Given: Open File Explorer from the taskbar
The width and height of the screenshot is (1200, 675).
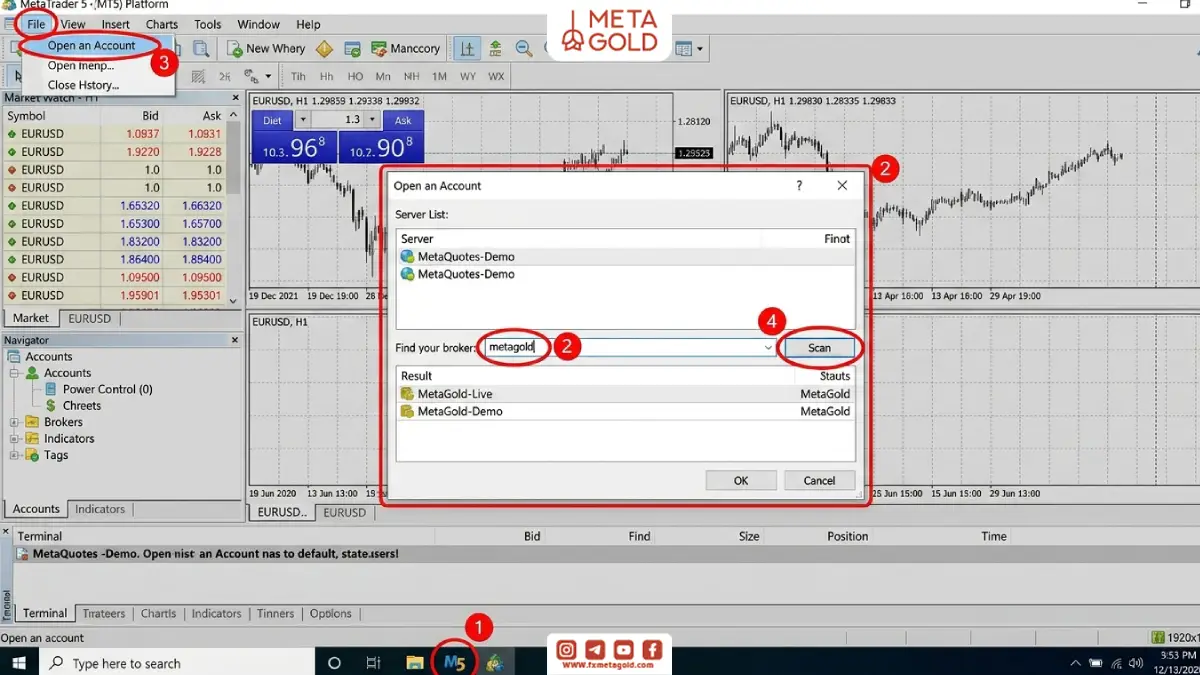Looking at the screenshot, I should click(x=414, y=662).
